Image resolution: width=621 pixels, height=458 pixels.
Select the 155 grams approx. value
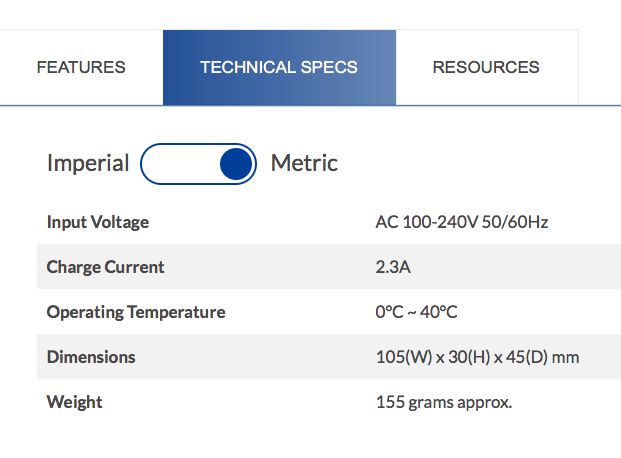point(443,402)
